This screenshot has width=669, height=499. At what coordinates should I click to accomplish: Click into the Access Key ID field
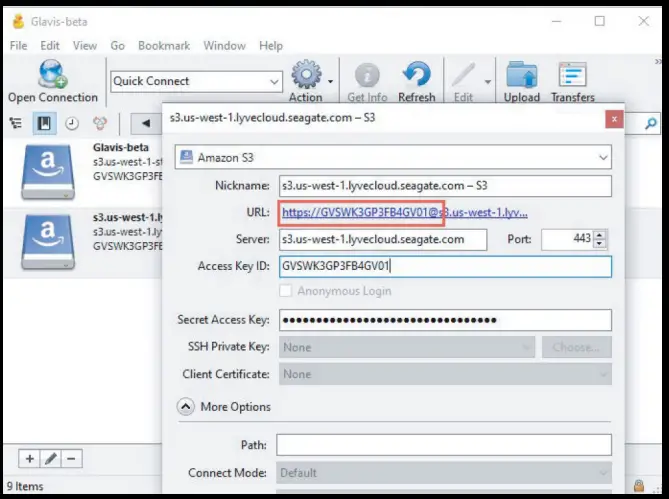445,267
